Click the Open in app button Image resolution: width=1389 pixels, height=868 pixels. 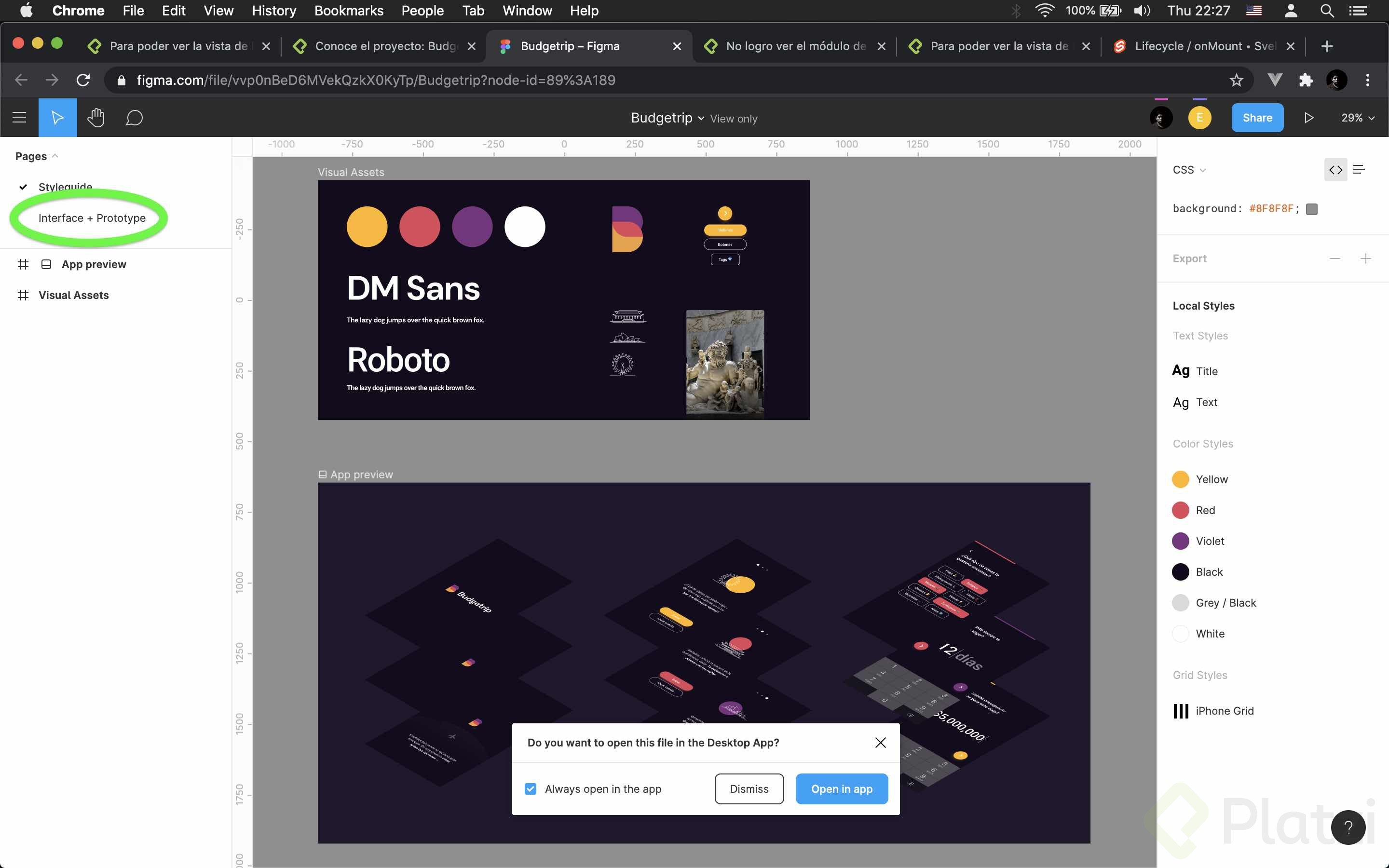842,789
